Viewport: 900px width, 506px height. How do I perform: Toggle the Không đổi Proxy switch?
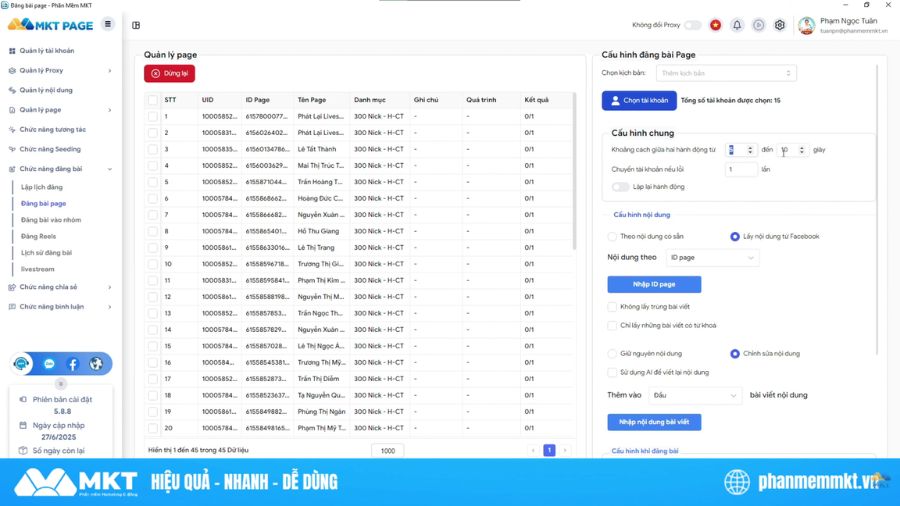pos(692,25)
